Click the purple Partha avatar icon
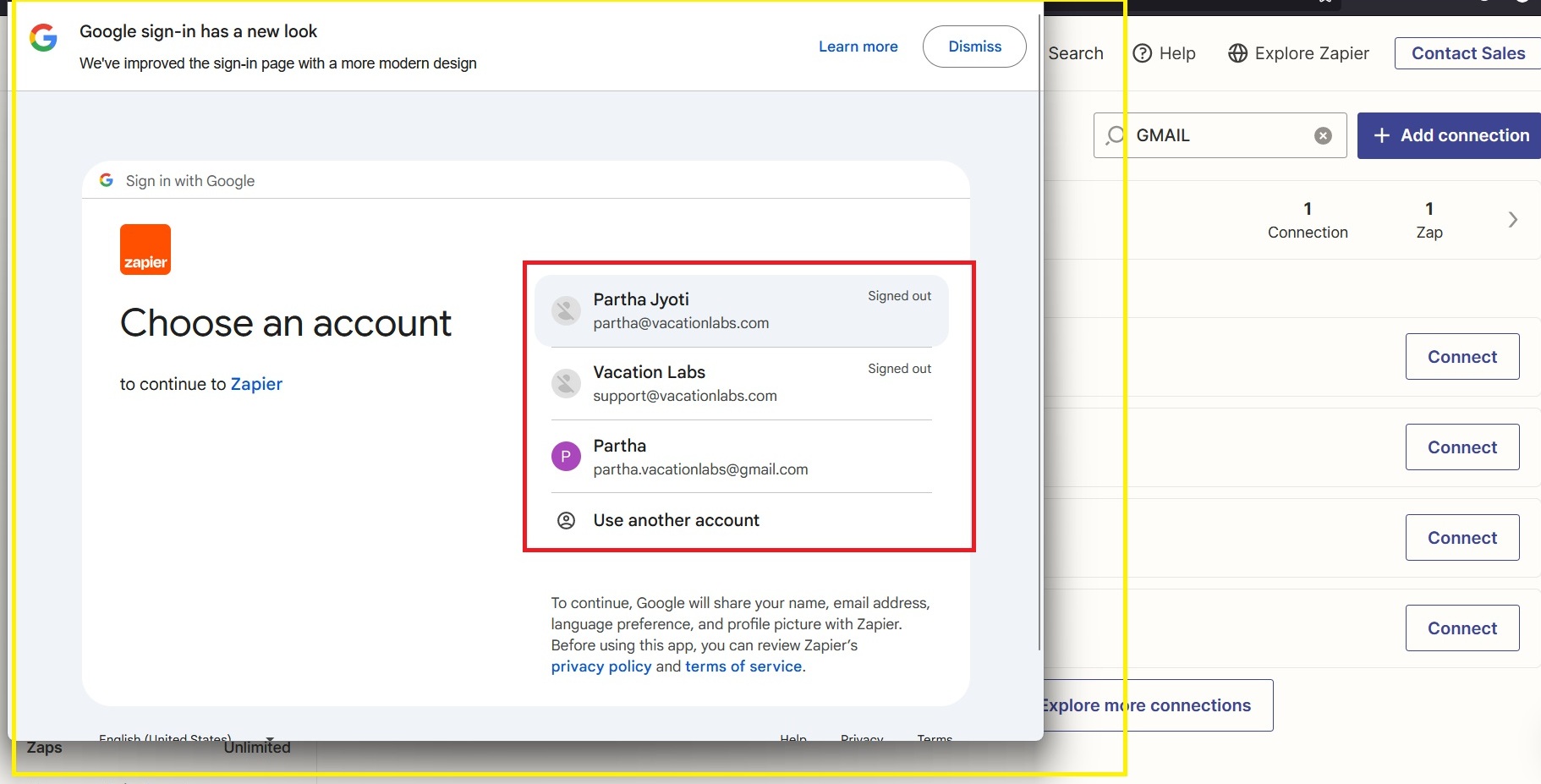The image size is (1541, 784). tap(566, 457)
